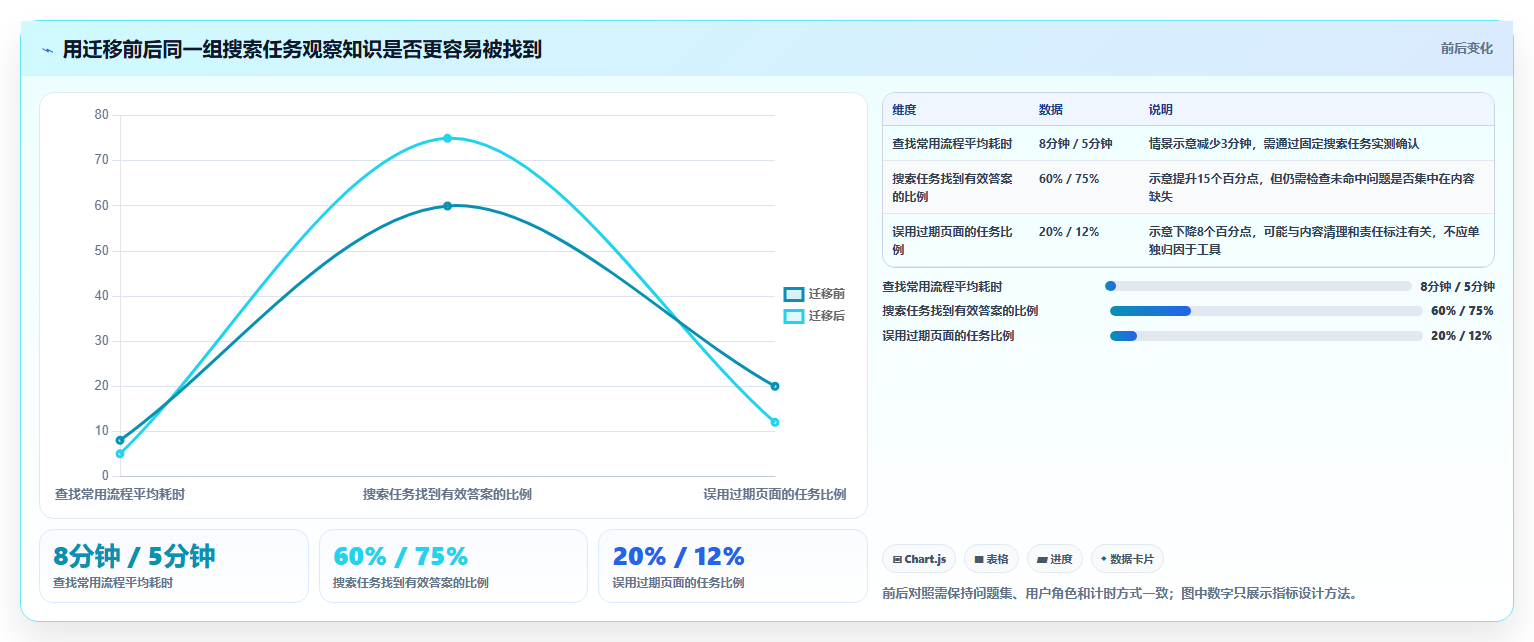Click table cell 8分钟 / 5分钟

(1075, 144)
